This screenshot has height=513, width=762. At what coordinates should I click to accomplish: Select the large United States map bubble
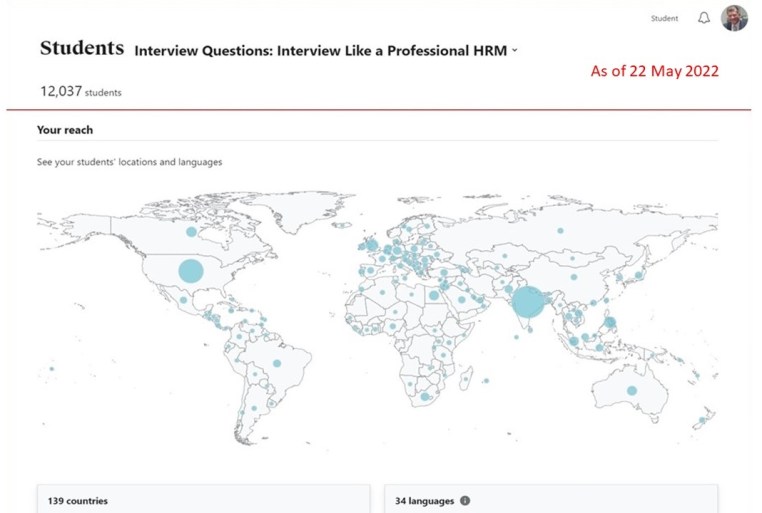[x=190, y=271]
